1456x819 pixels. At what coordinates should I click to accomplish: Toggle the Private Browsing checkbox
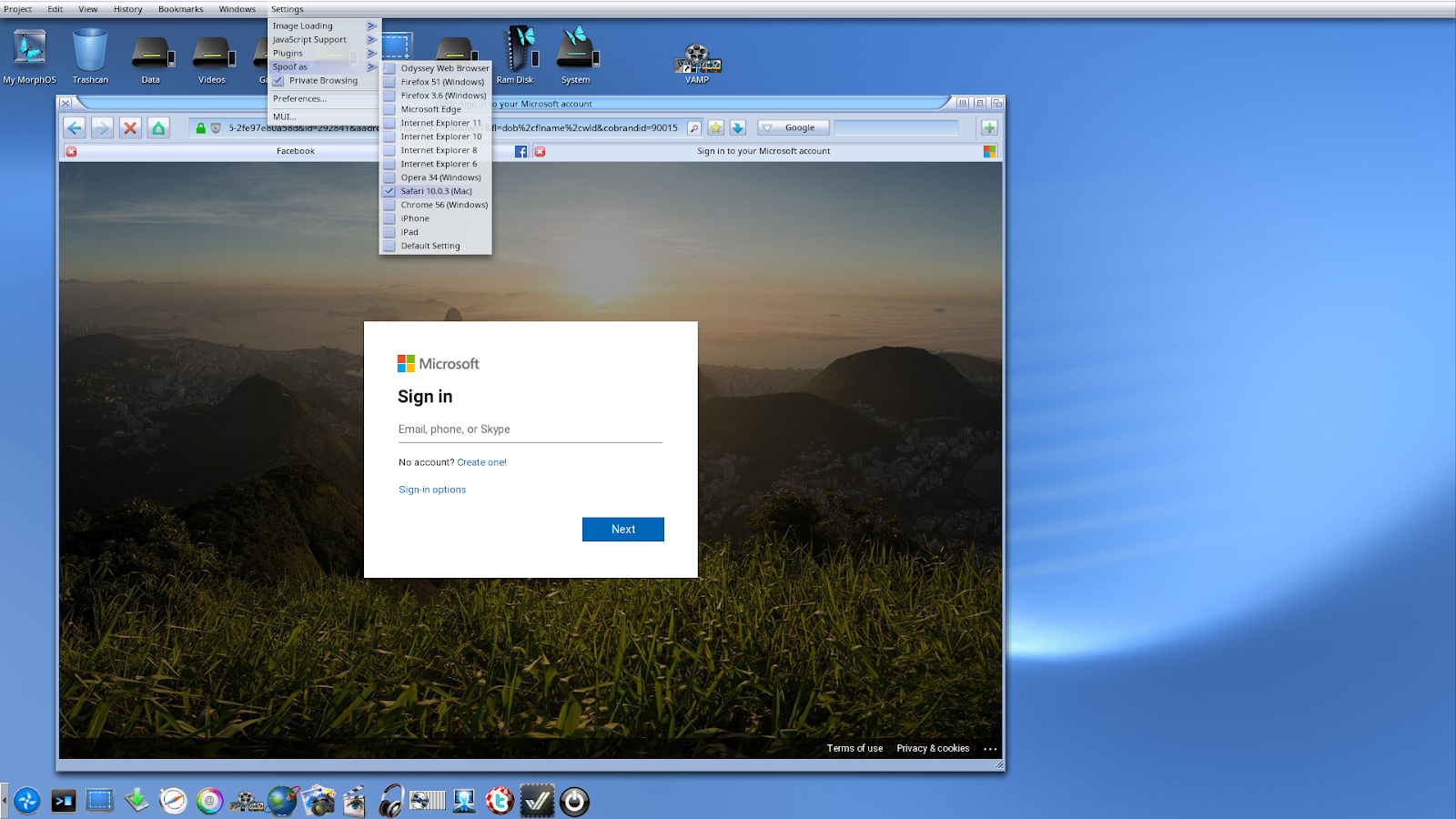point(278,81)
